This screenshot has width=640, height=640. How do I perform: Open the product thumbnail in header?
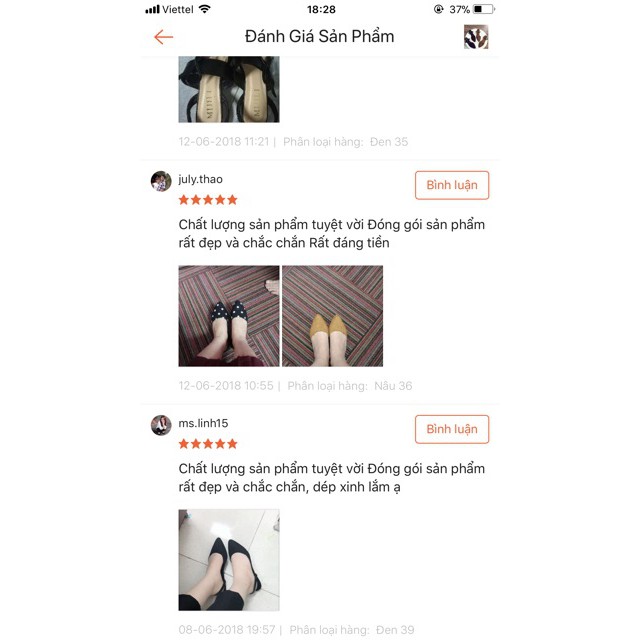tap(476, 37)
